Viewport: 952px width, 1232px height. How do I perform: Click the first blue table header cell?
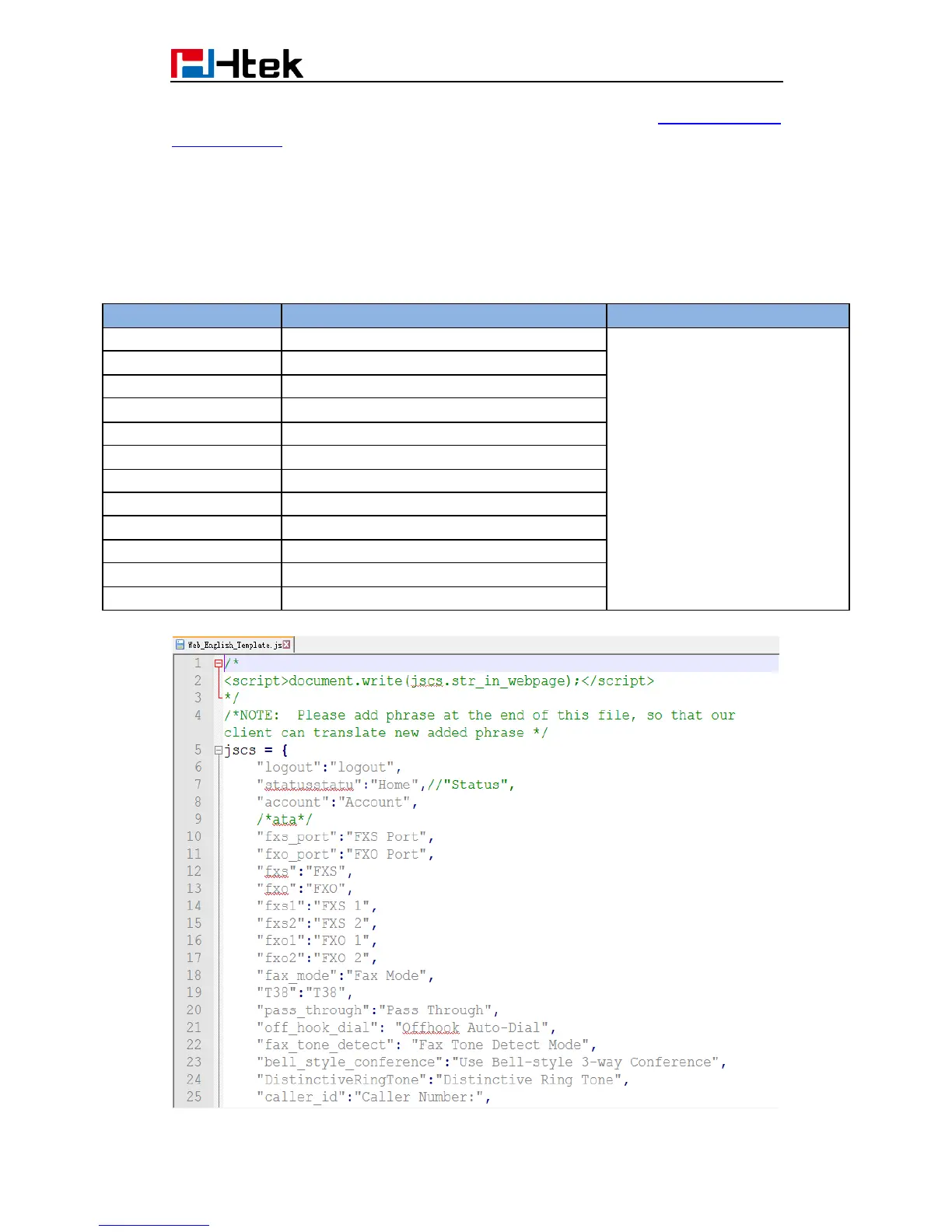(191, 316)
